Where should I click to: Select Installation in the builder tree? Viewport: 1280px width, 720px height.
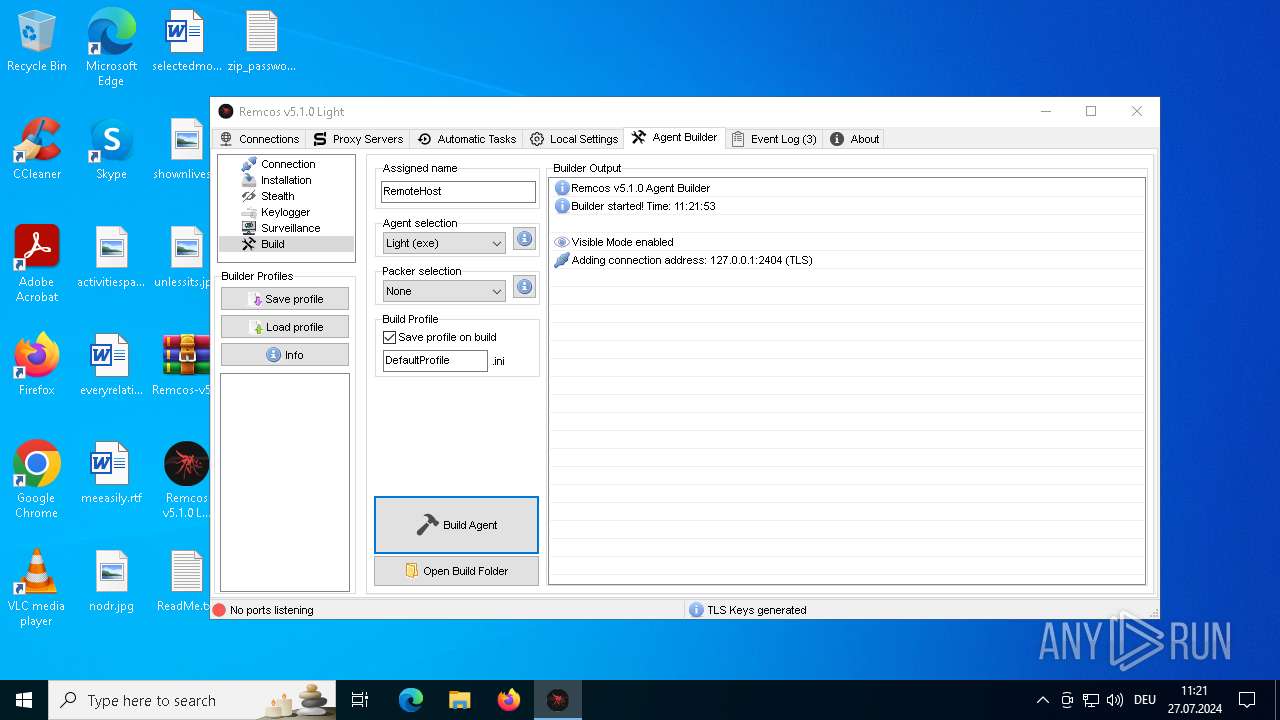click(286, 180)
